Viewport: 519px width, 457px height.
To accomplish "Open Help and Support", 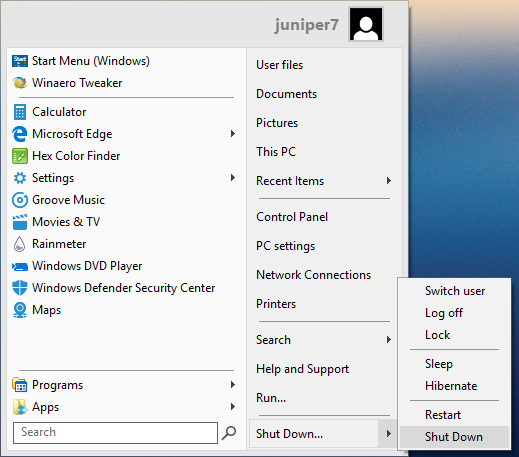I will (302, 369).
